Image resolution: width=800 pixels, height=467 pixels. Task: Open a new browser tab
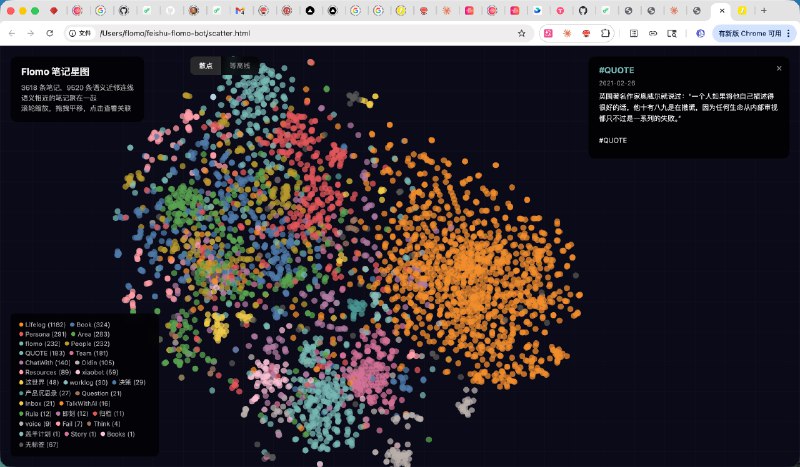764,10
